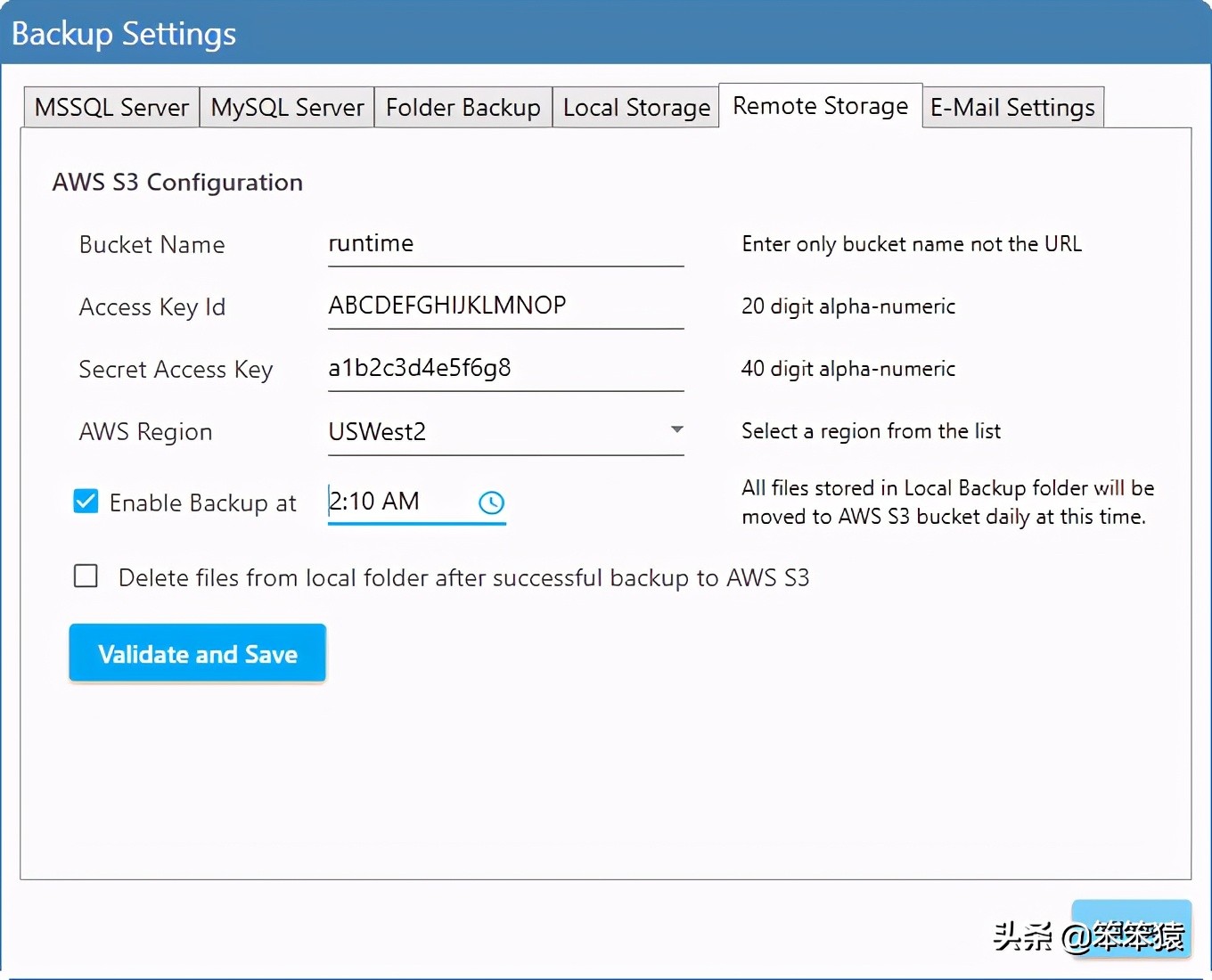
Task: Select the Remote Storage tab
Action: point(820,105)
